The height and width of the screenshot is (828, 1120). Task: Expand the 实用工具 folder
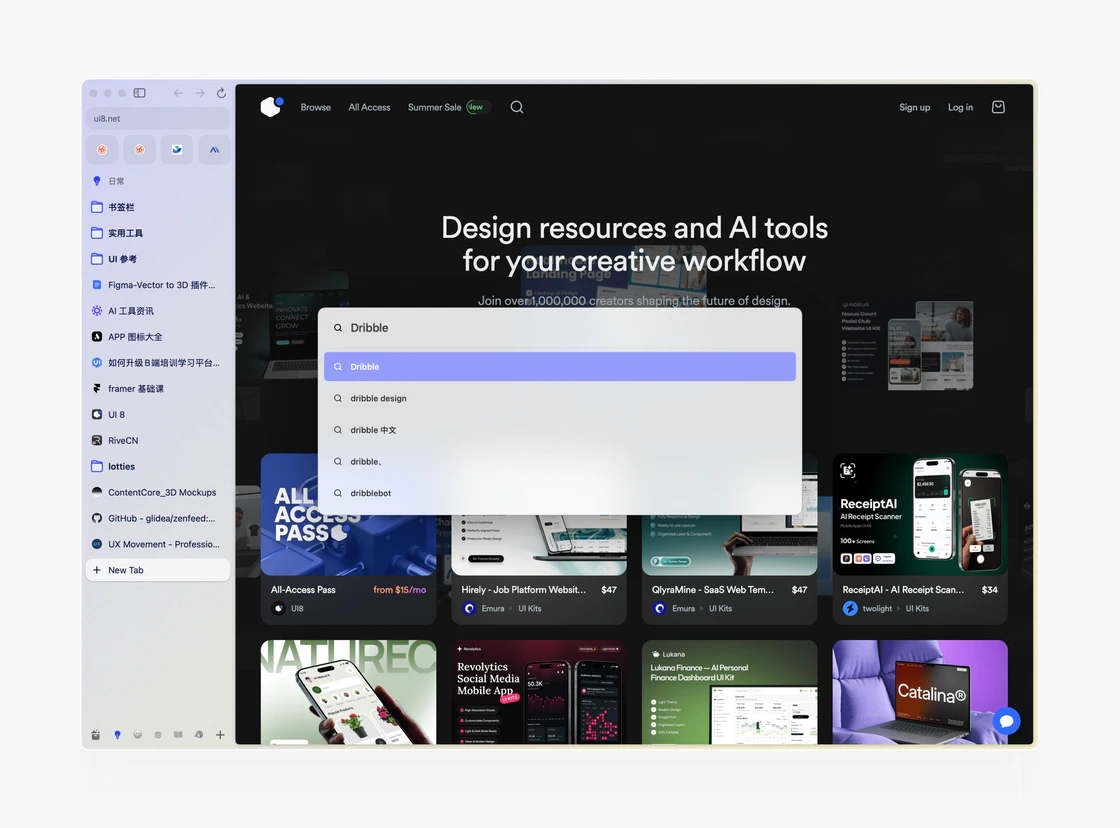158,233
